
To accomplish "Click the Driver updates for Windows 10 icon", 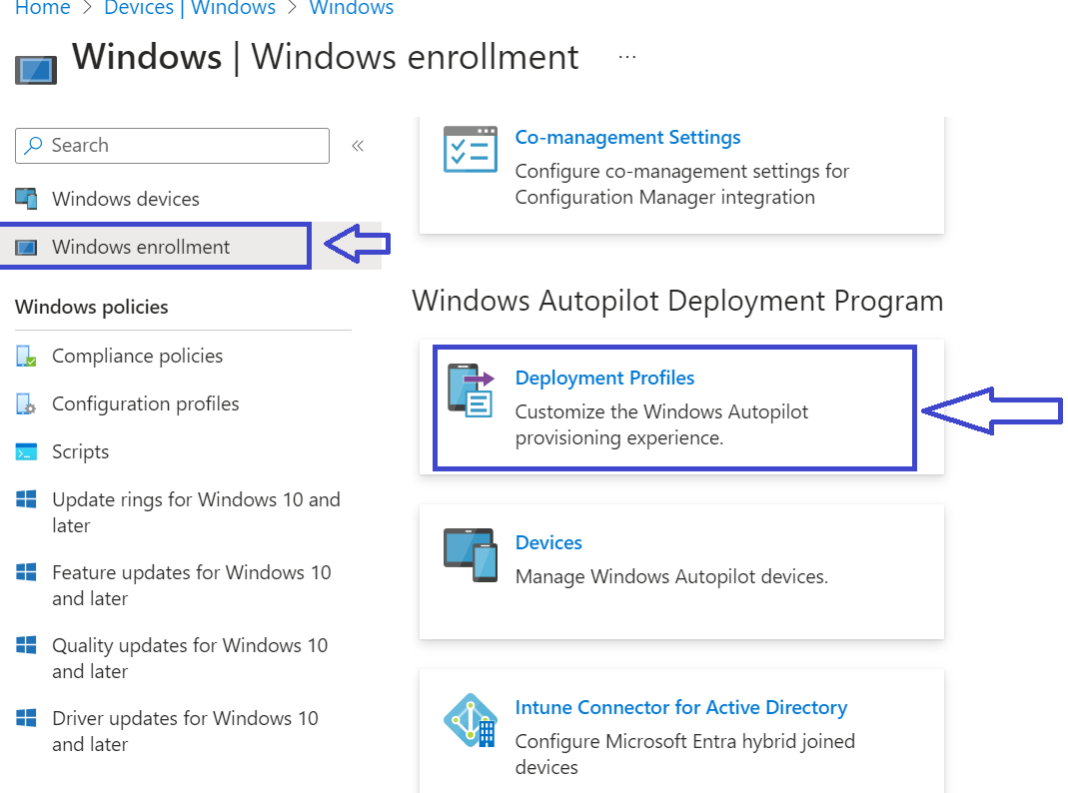I will coord(28,719).
